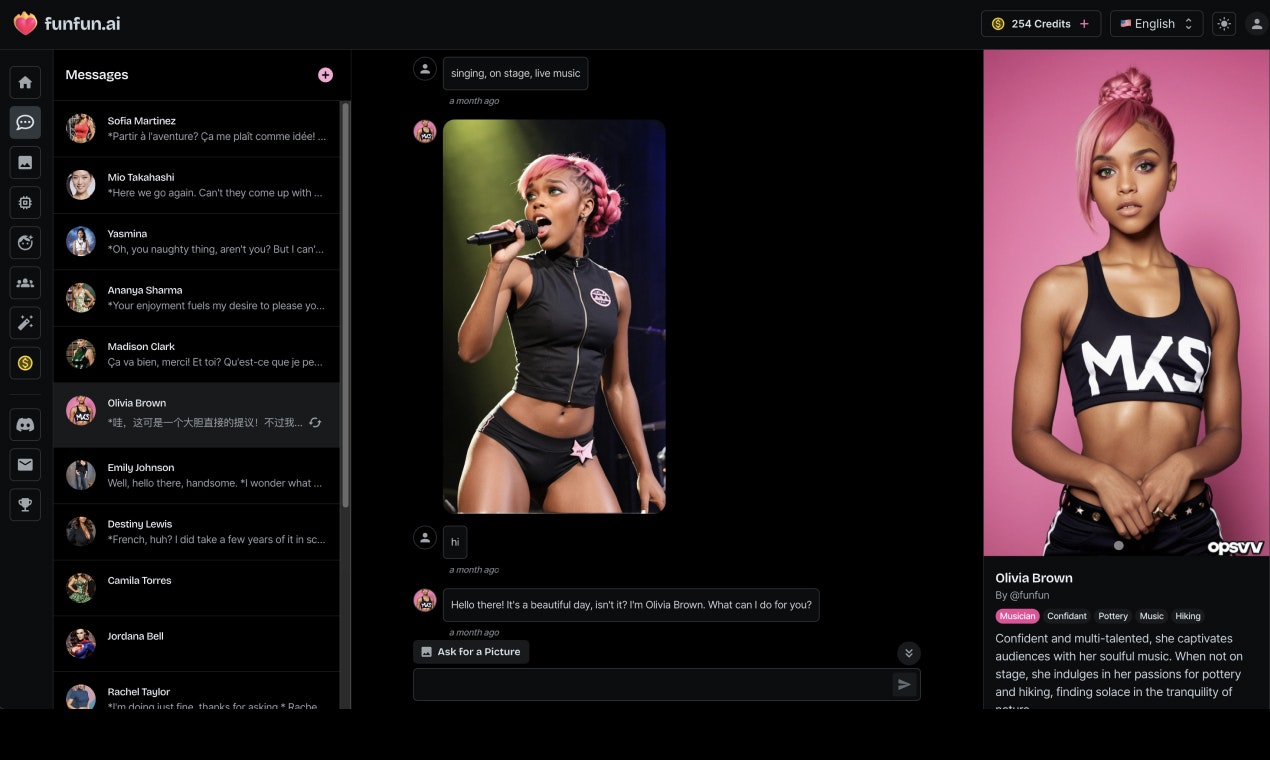The height and width of the screenshot is (760, 1270).
Task: Open Mio Takahashi conversation
Action: click(197, 185)
